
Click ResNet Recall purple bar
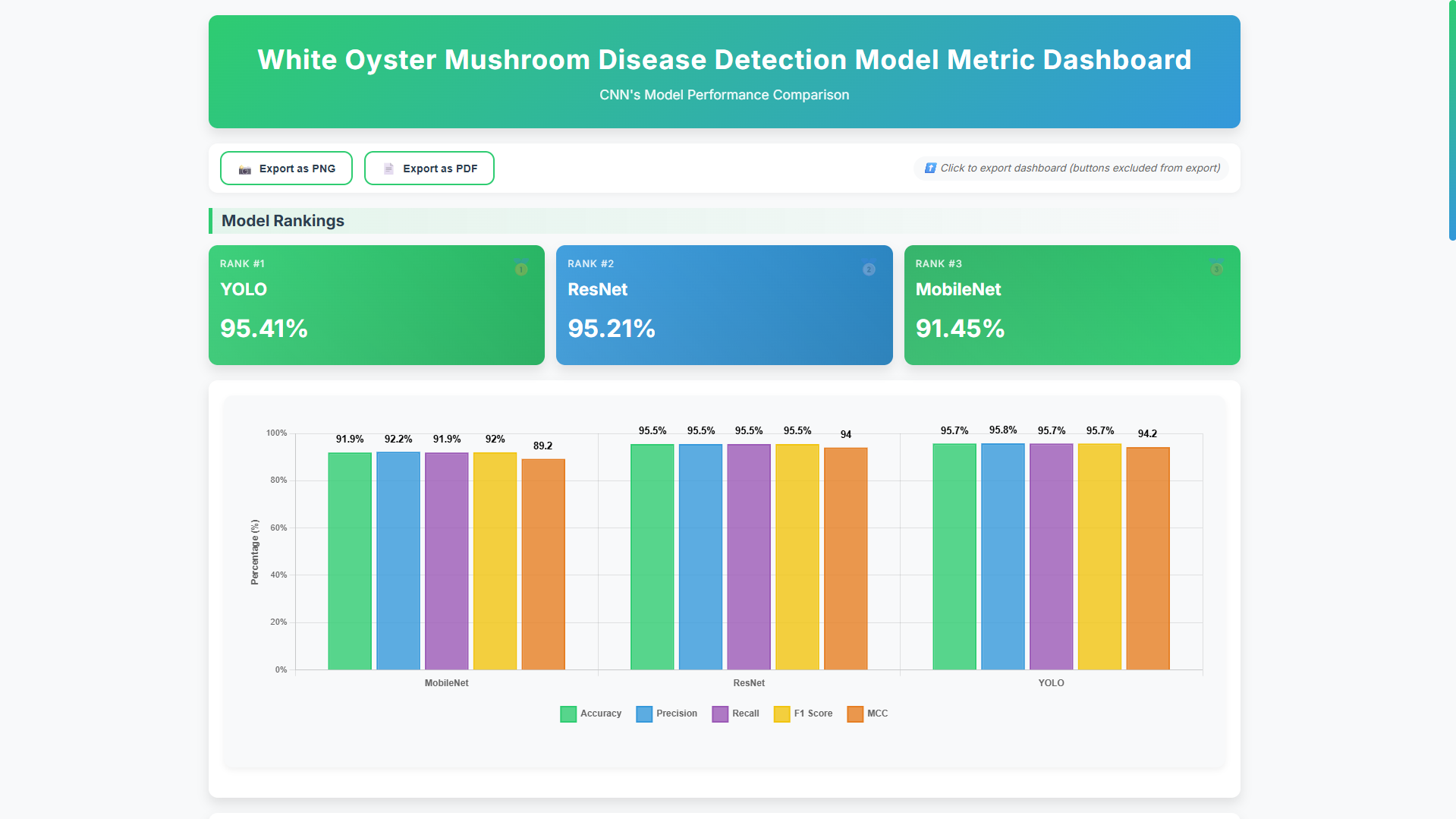pyautogui.click(x=749, y=557)
